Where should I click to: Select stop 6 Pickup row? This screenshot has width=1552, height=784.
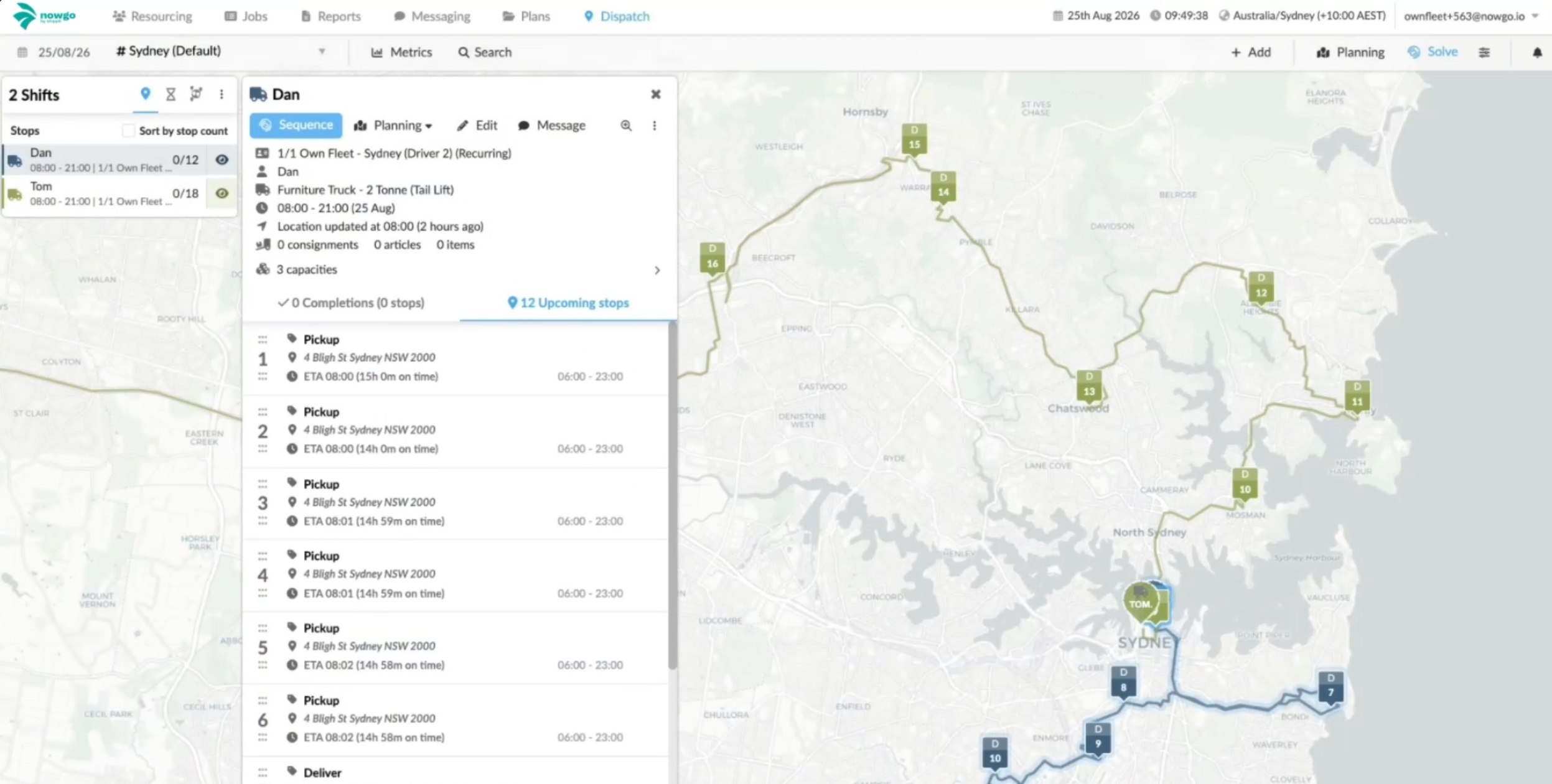click(456, 719)
